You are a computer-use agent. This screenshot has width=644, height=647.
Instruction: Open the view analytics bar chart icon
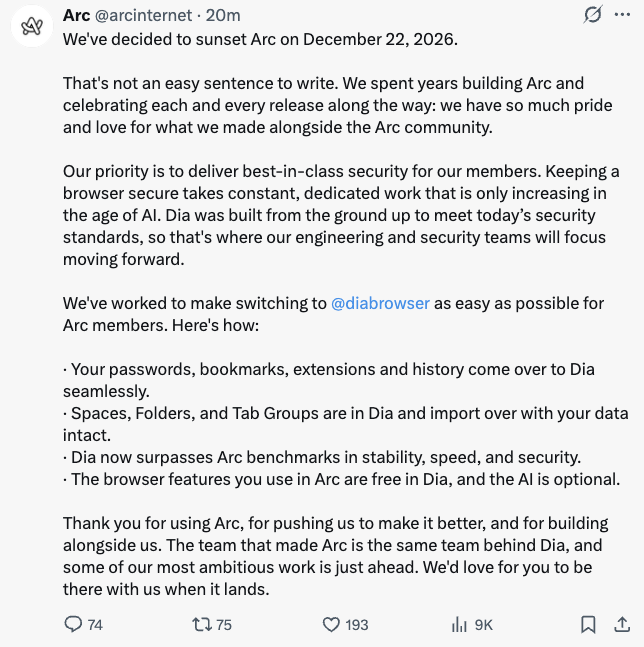click(x=459, y=624)
